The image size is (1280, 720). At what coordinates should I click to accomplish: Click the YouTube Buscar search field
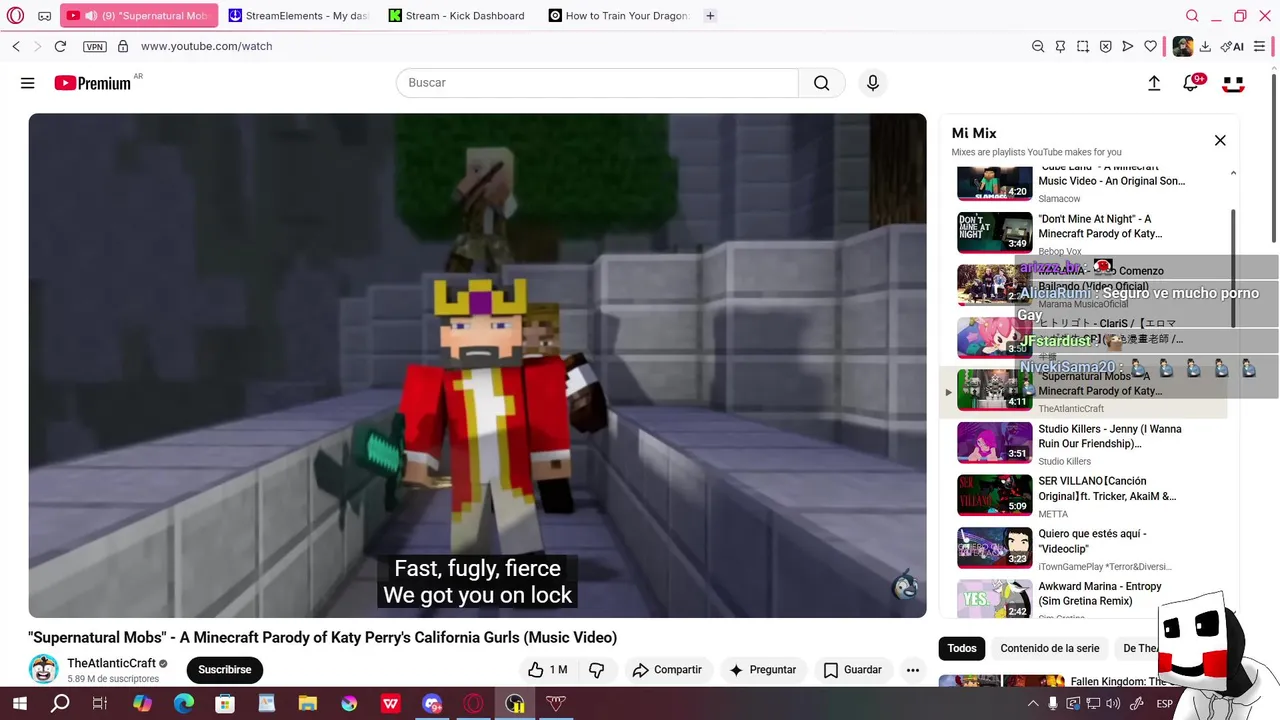point(597,83)
